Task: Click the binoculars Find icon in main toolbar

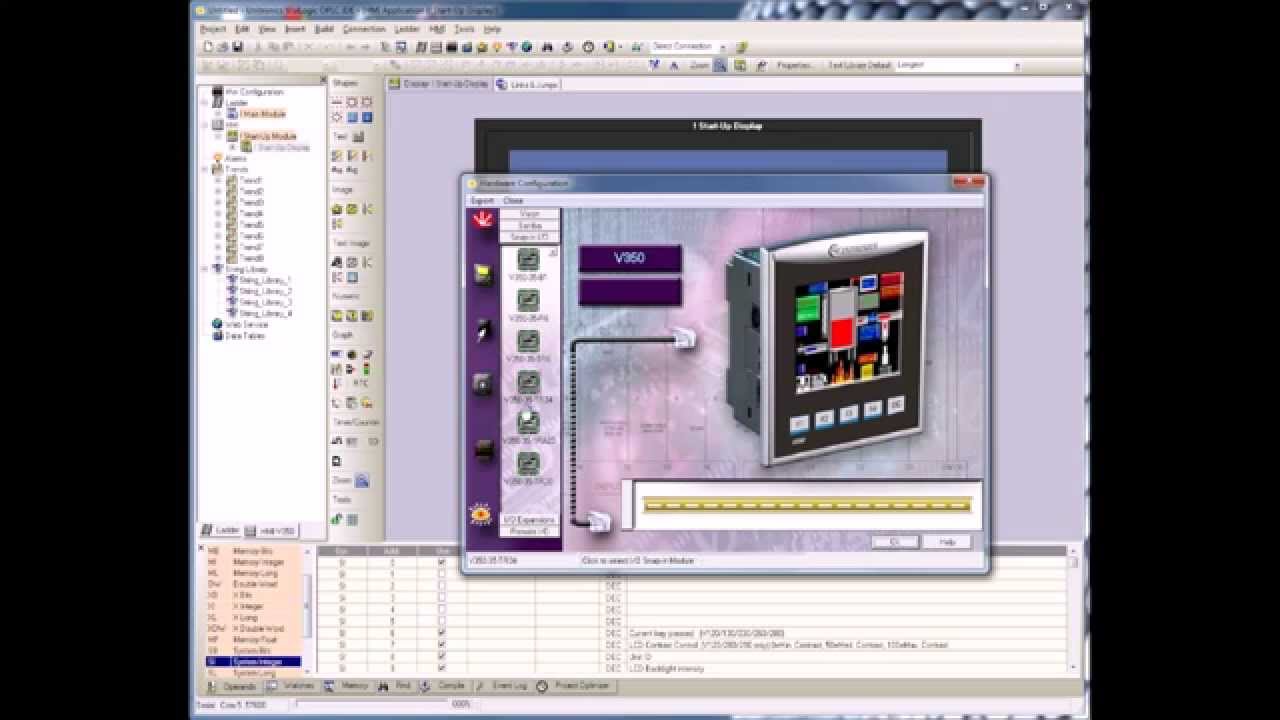Action: click(547, 46)
